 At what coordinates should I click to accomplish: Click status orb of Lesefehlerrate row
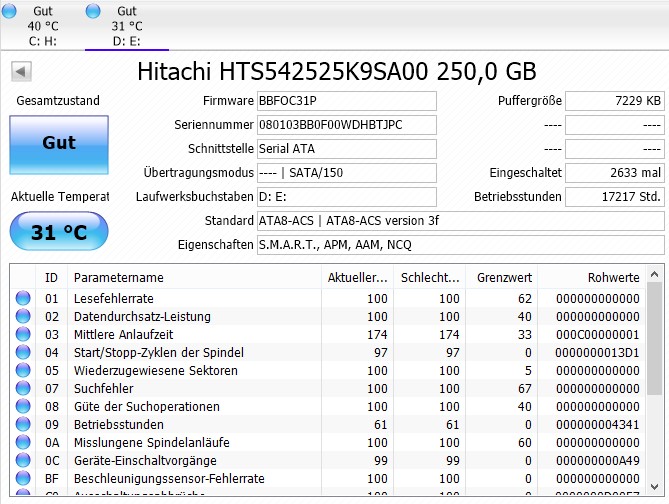pyautogui.click(x=23, y=298)
